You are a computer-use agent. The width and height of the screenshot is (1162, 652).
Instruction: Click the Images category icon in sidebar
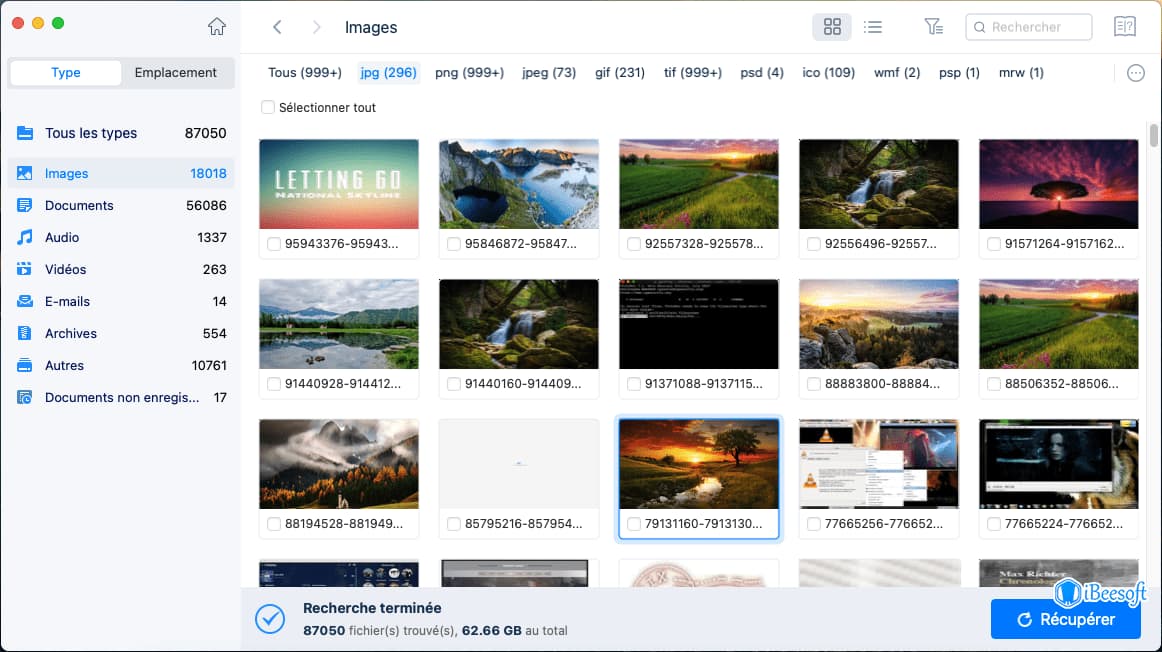(24, 173)
